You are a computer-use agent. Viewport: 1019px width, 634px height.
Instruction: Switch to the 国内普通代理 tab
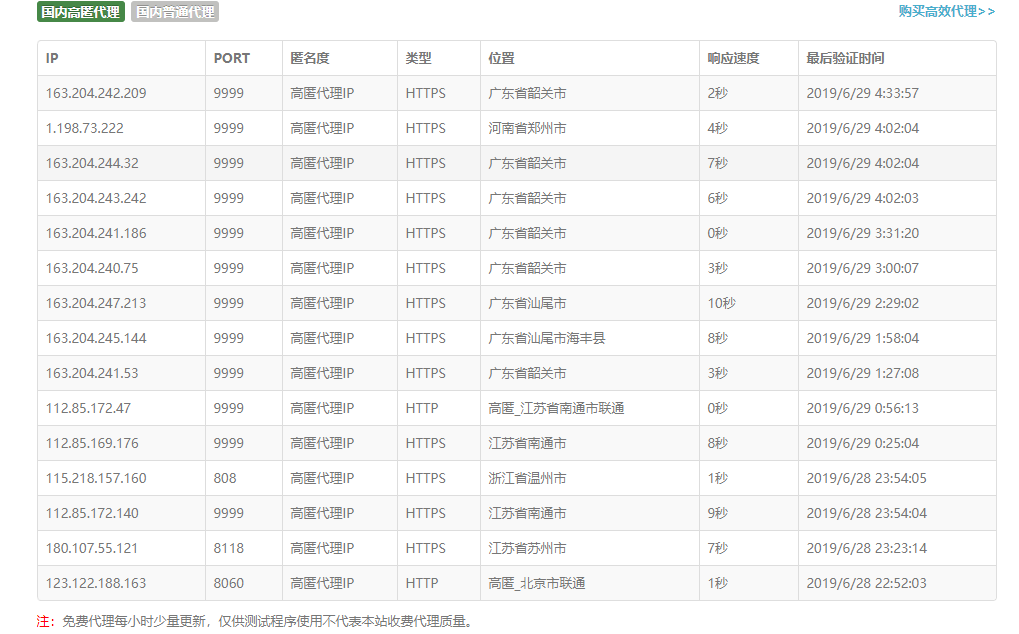click(175, 12)
